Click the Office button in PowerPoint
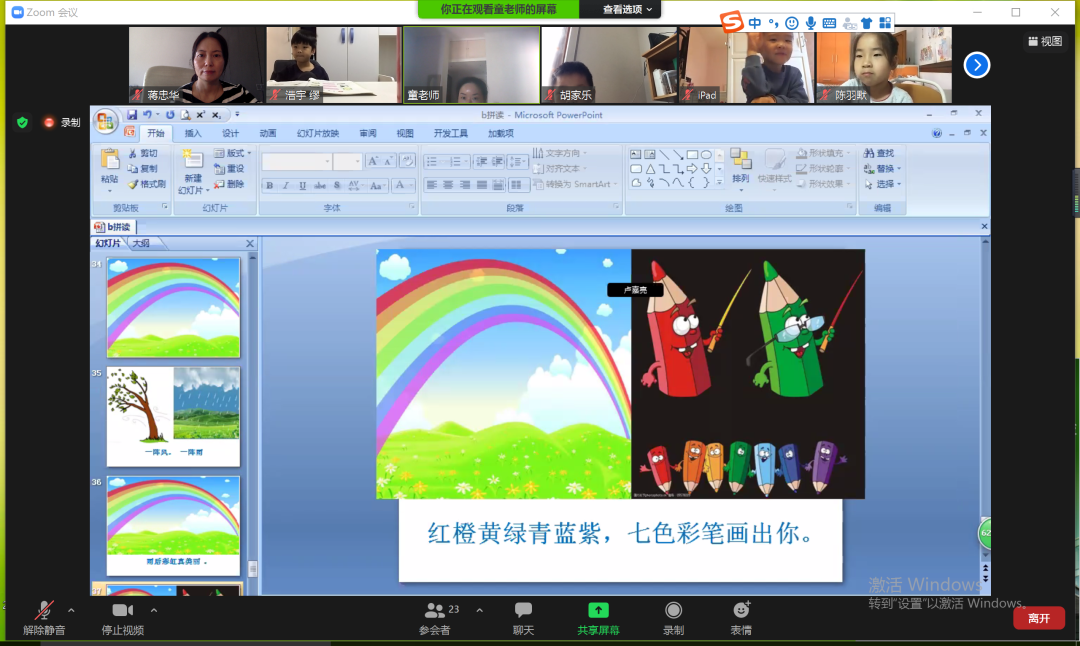This screenshot has height=646, width=1080. click(x=105, y=122)
